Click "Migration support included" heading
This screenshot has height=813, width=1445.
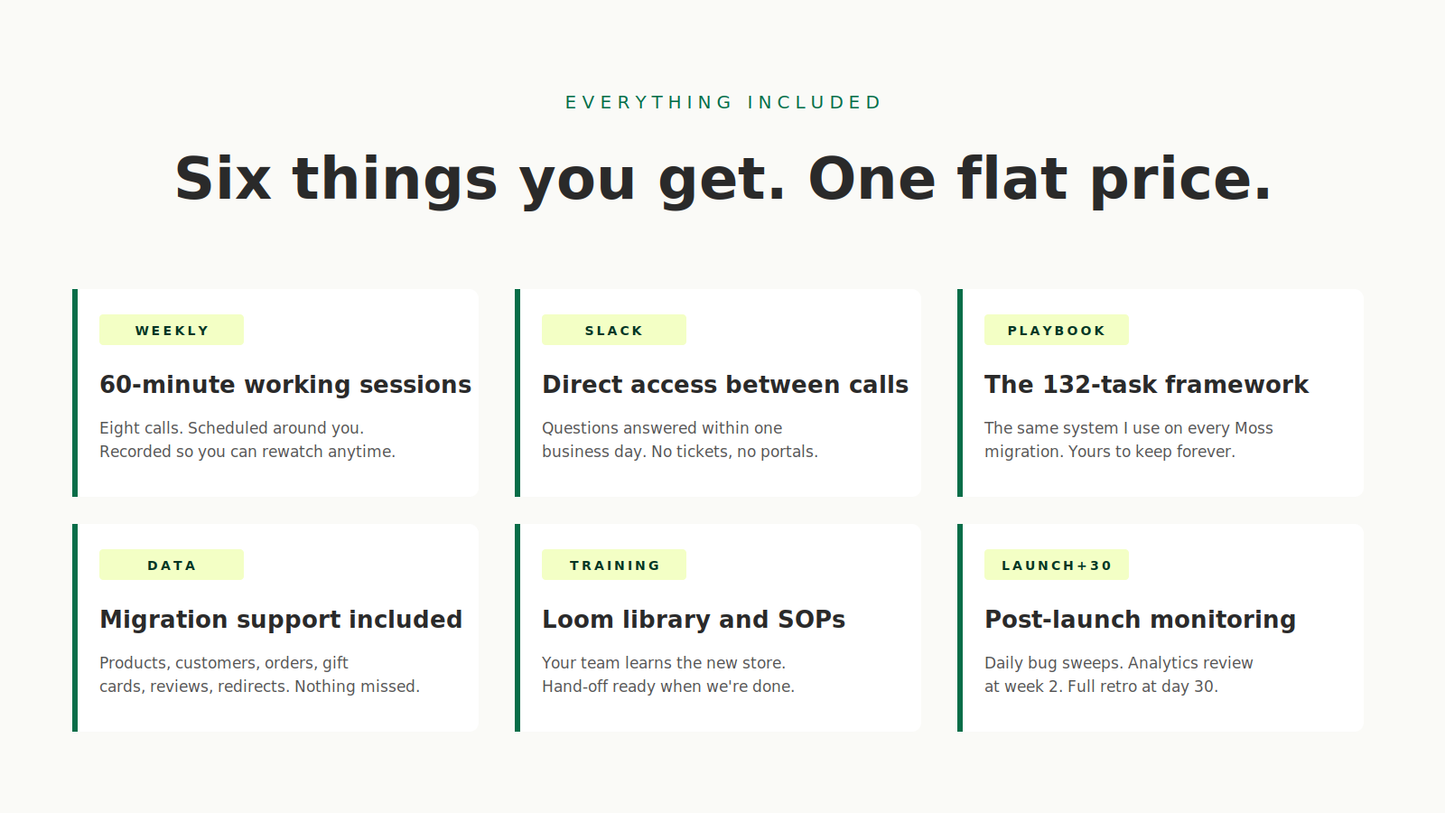click(281, 620)
